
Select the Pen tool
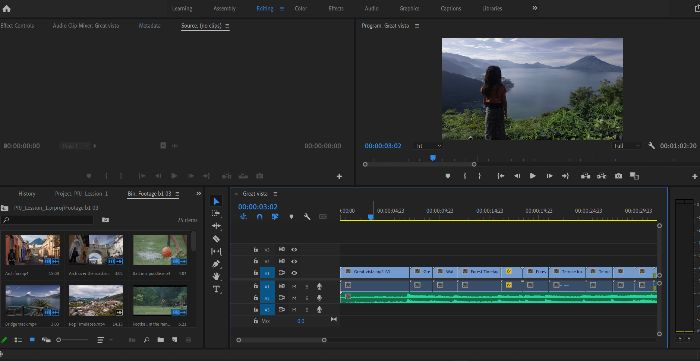tap(217, 264)
